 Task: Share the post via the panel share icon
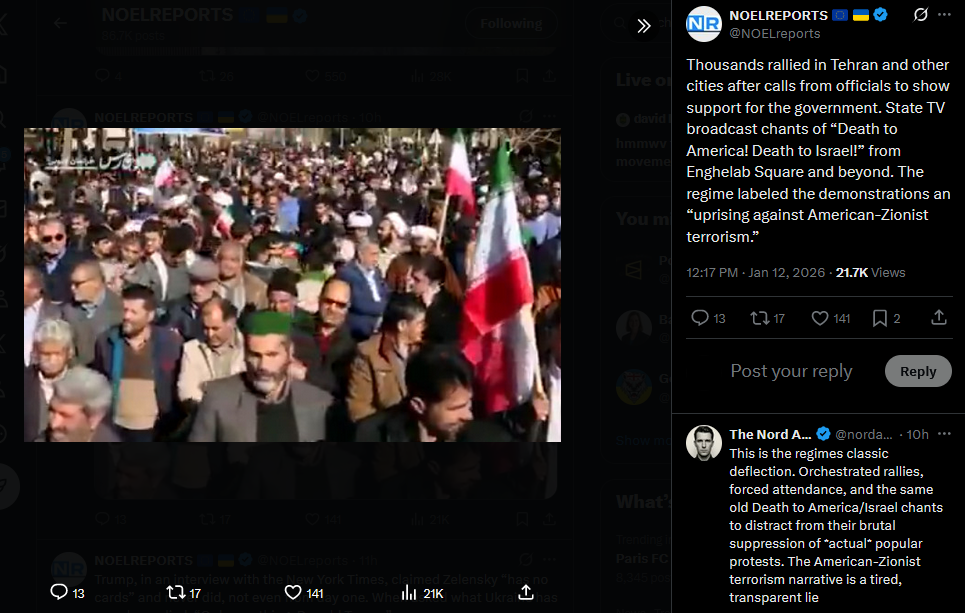(939, 318)
